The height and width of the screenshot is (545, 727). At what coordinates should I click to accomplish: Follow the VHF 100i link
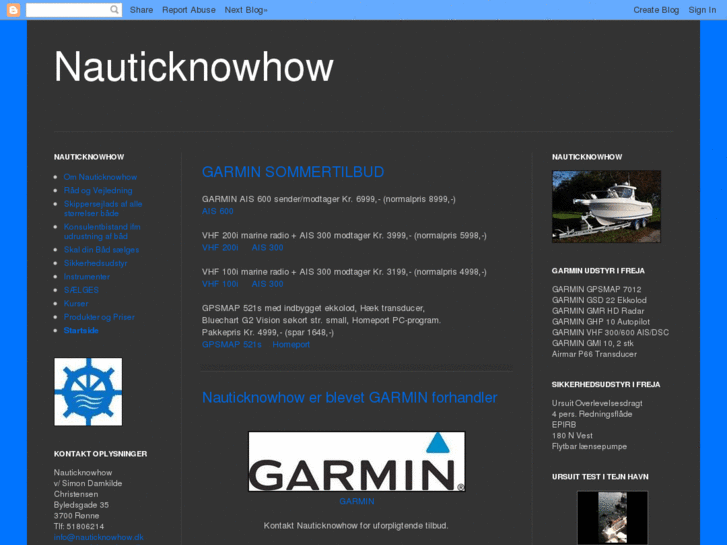(220, 283)
